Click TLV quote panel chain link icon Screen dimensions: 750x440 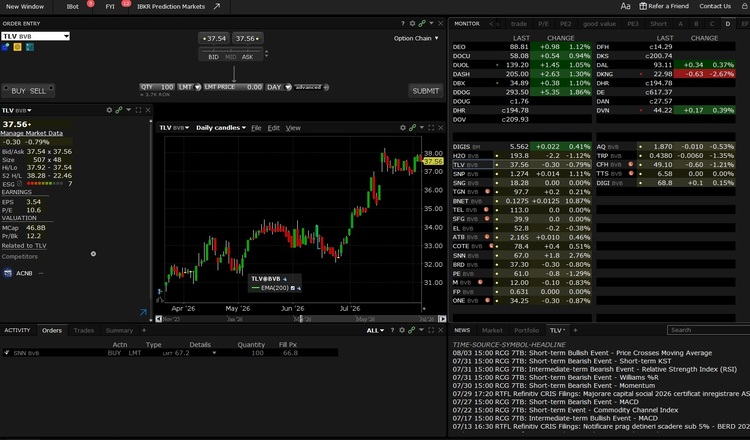(119, 110)
